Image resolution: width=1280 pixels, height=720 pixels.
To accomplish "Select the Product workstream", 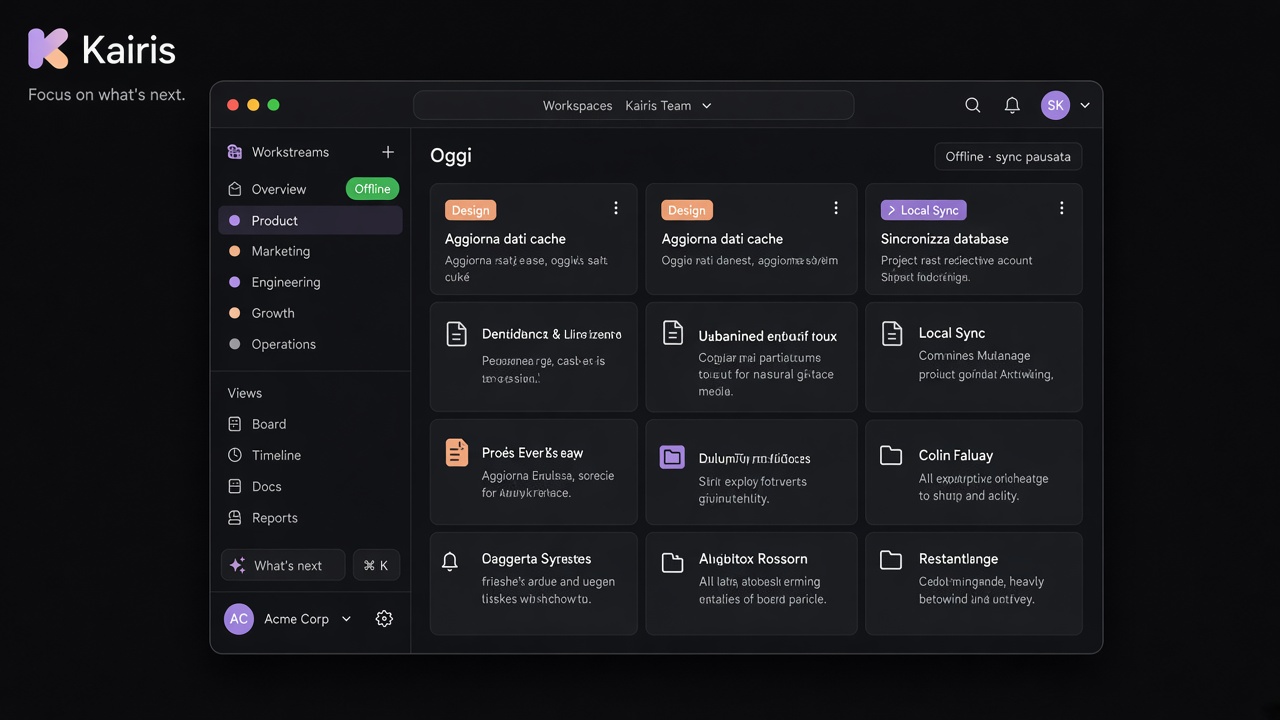I will tap(310, 220).
